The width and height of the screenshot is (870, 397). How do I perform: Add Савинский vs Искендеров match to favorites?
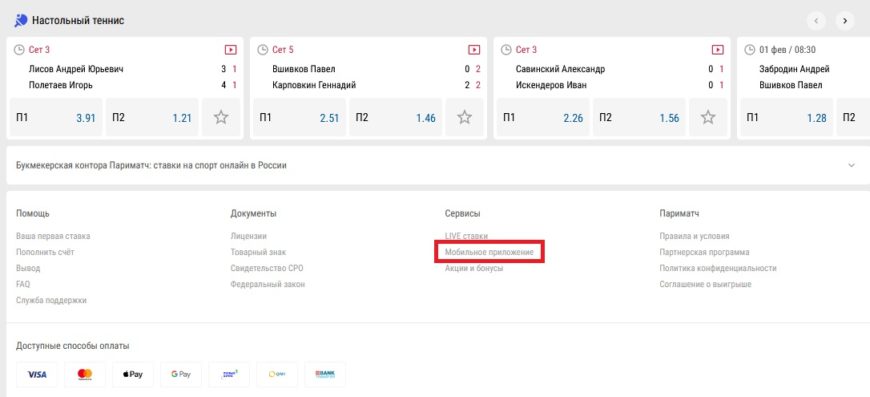[707, 117]
